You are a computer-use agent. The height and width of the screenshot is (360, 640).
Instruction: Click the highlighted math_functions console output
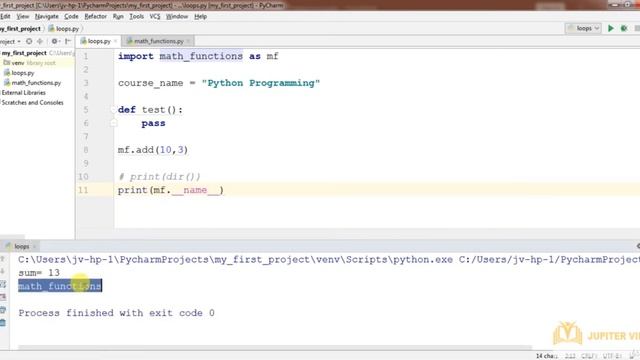(60, 286)
